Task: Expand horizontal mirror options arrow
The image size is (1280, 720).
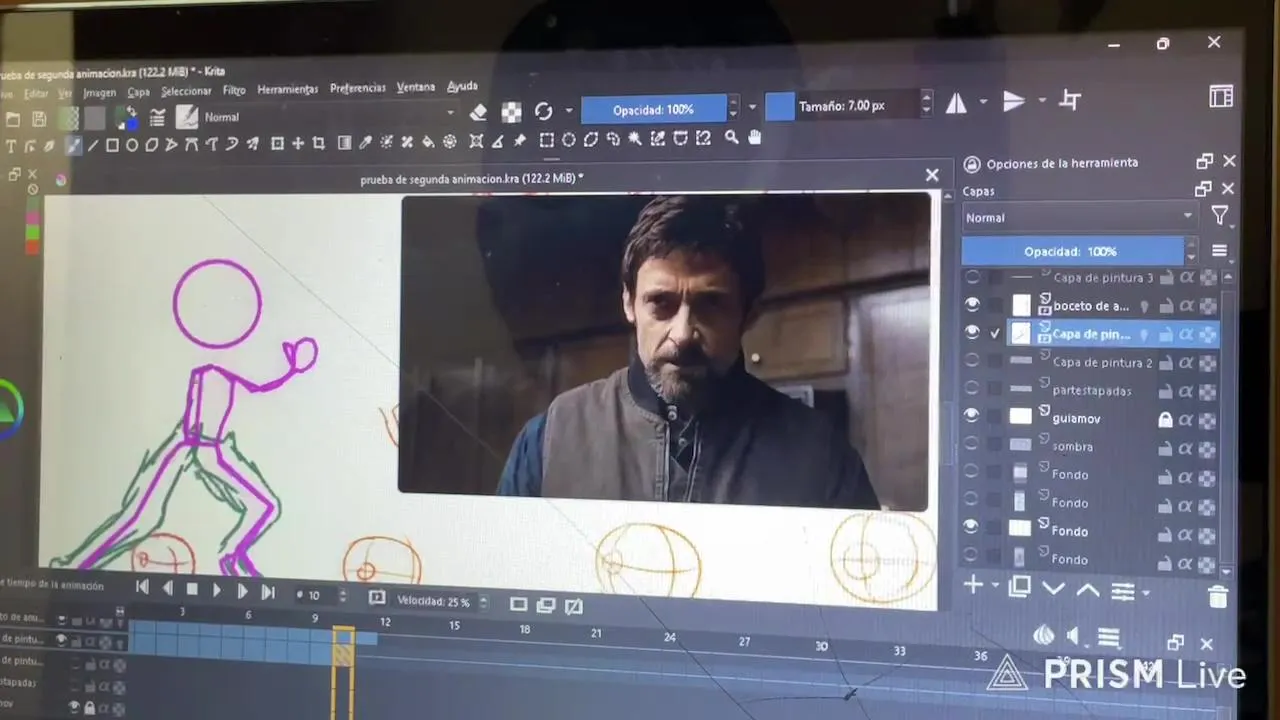Action: 983,102
